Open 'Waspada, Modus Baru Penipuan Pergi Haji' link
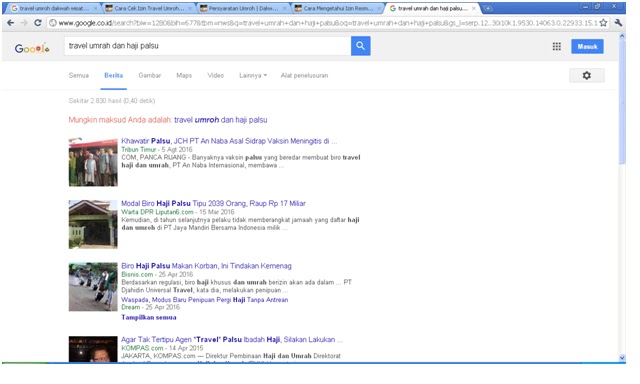Viewport: 640px width, 384px height. pyautogui.click(x=204, y=300)
